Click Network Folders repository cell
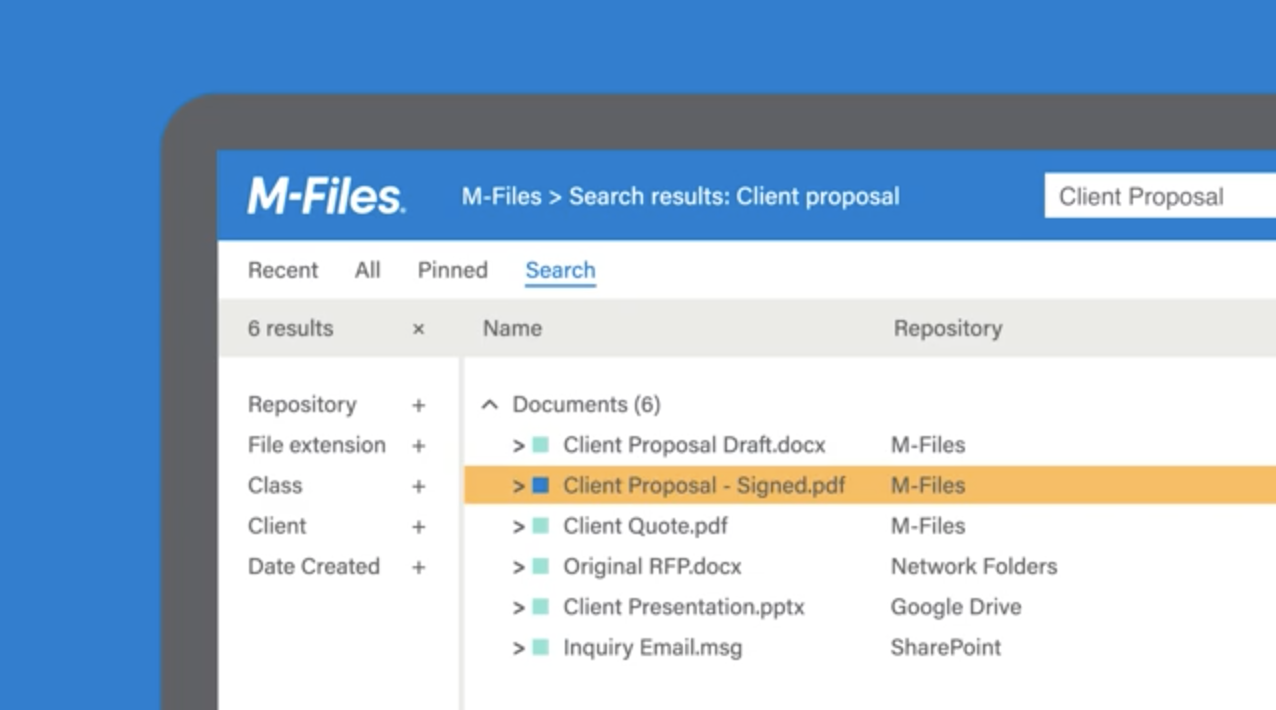Image resolution: width=1276 pixels, height=710 pixels. [974, 566]
